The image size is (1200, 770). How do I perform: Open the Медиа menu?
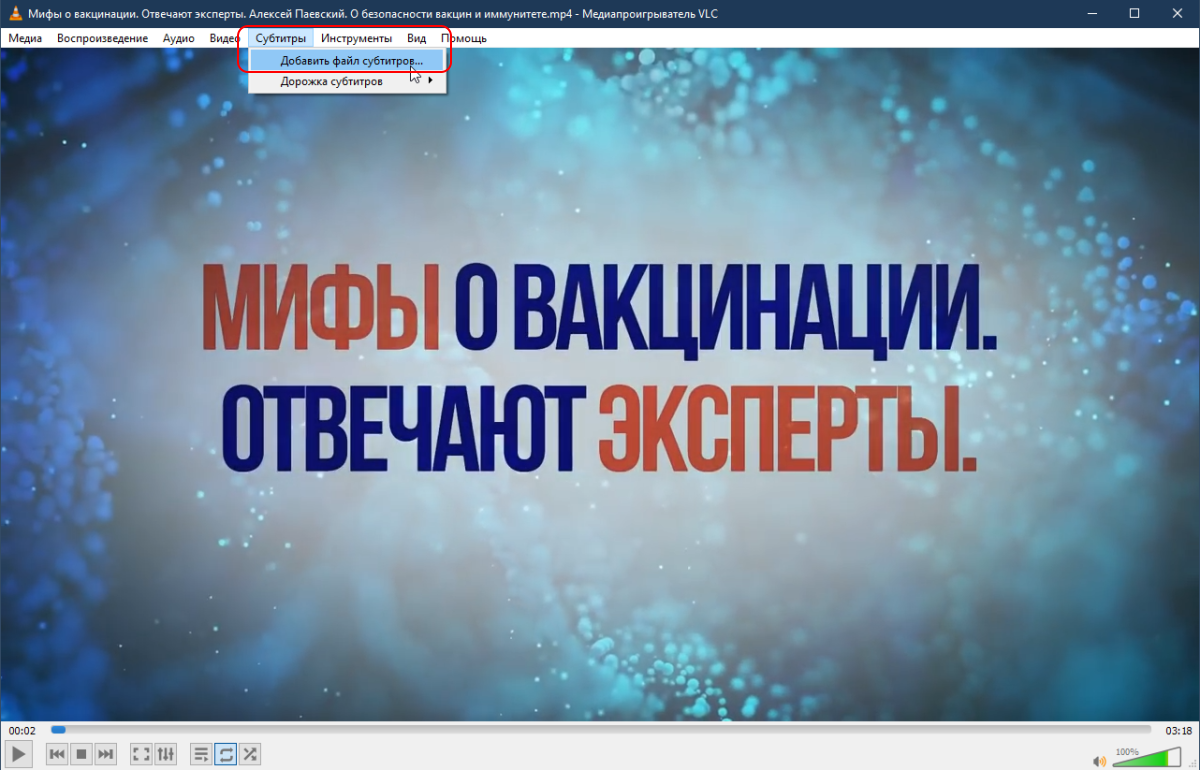click(25, 38)
